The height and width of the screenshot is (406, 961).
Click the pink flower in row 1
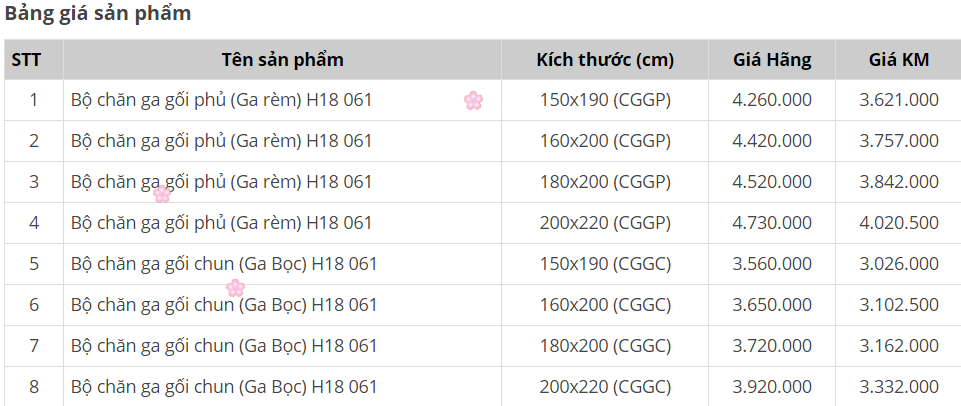tap(473, 100)
